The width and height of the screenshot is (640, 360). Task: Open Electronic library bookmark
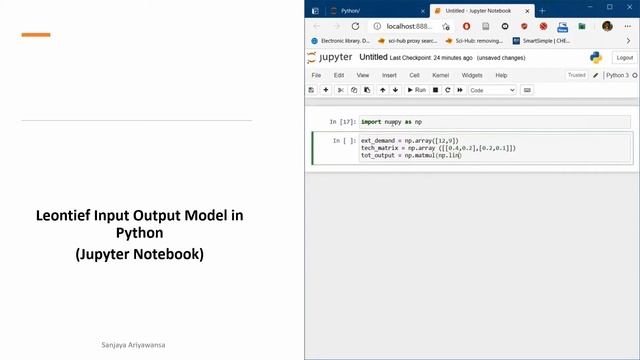(340, 41)
